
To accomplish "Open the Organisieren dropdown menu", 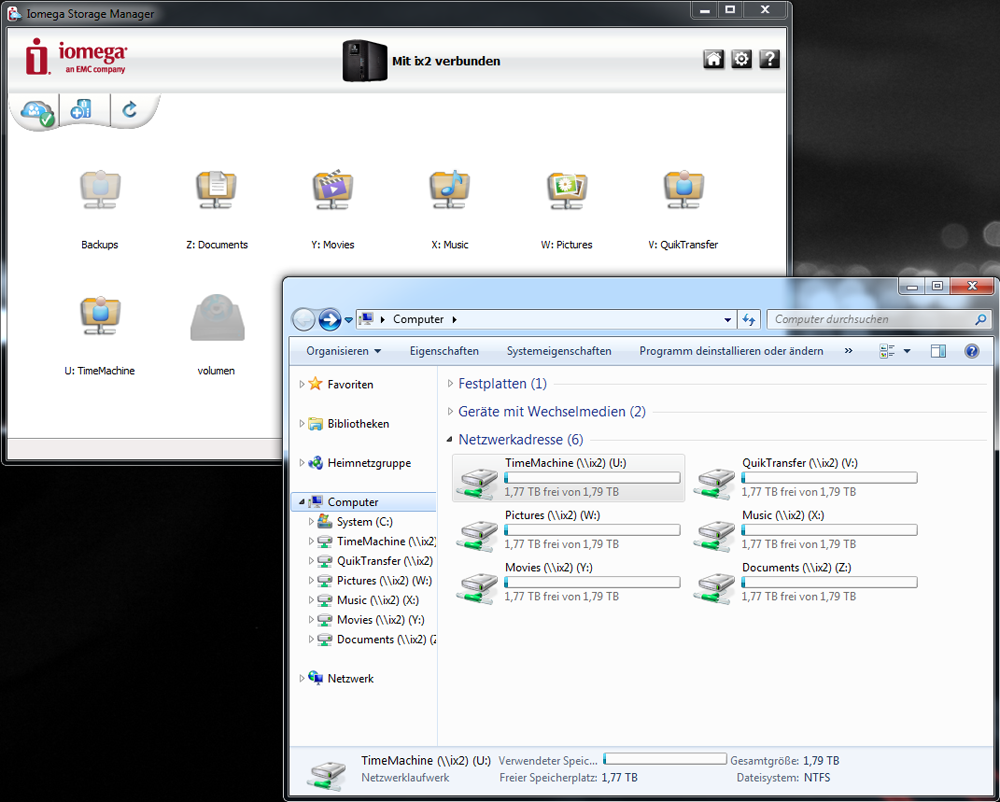I will tap(343, 351).
